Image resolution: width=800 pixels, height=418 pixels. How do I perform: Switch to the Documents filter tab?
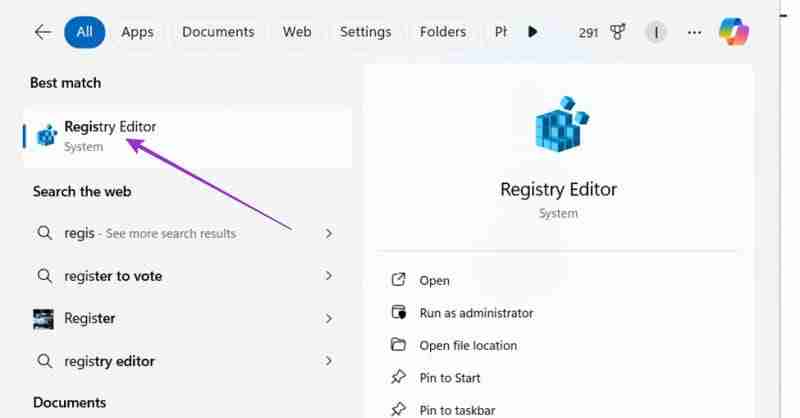pyautogui.click(x=218, y=32)
